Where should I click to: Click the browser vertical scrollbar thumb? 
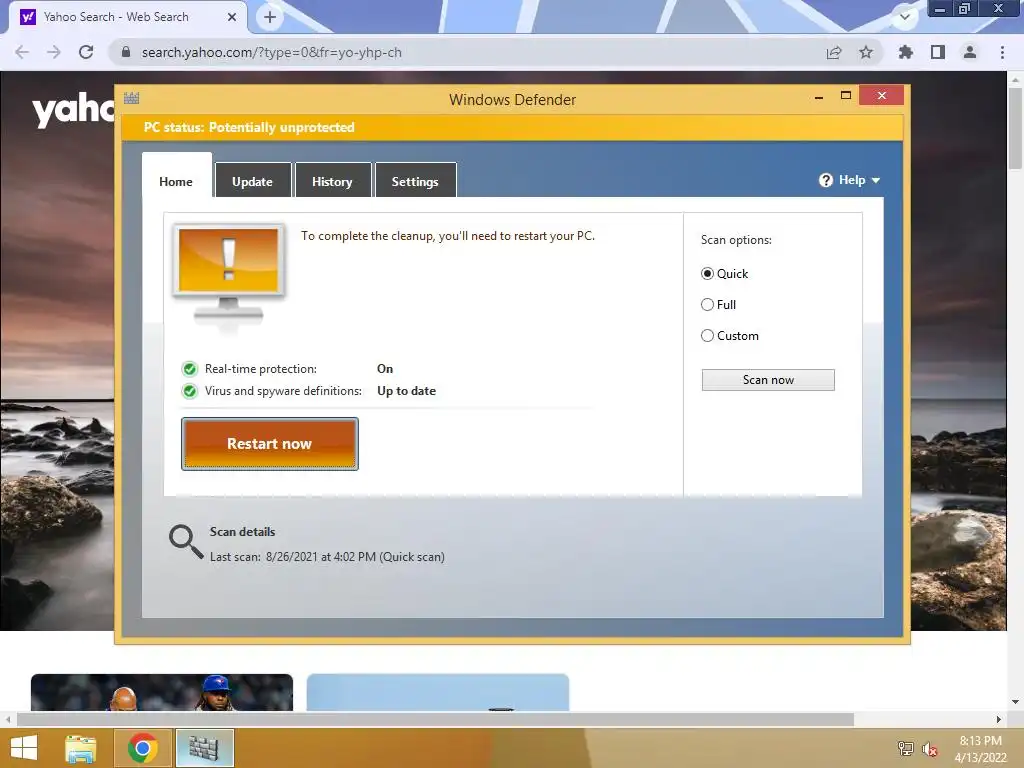pyautogui.click(x=1015, y=127)
